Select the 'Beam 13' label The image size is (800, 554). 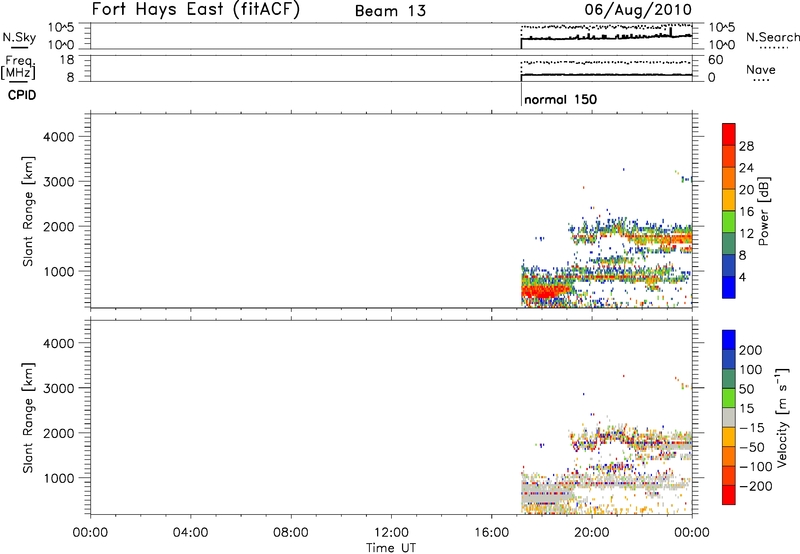390,11
